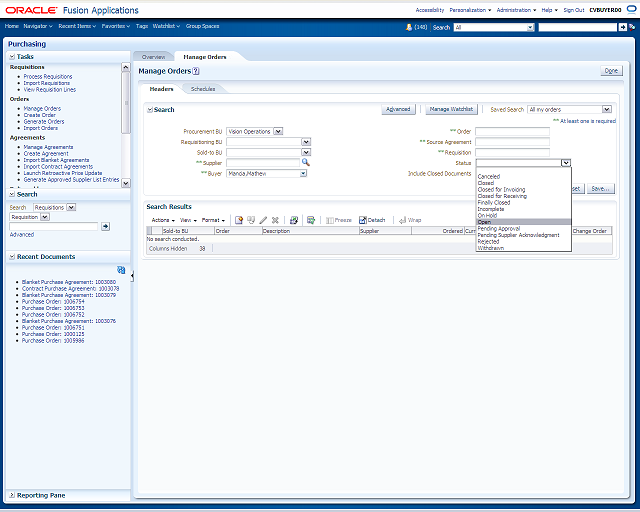
Task: Switch to the Overview tab
Action: pos(153,57)
